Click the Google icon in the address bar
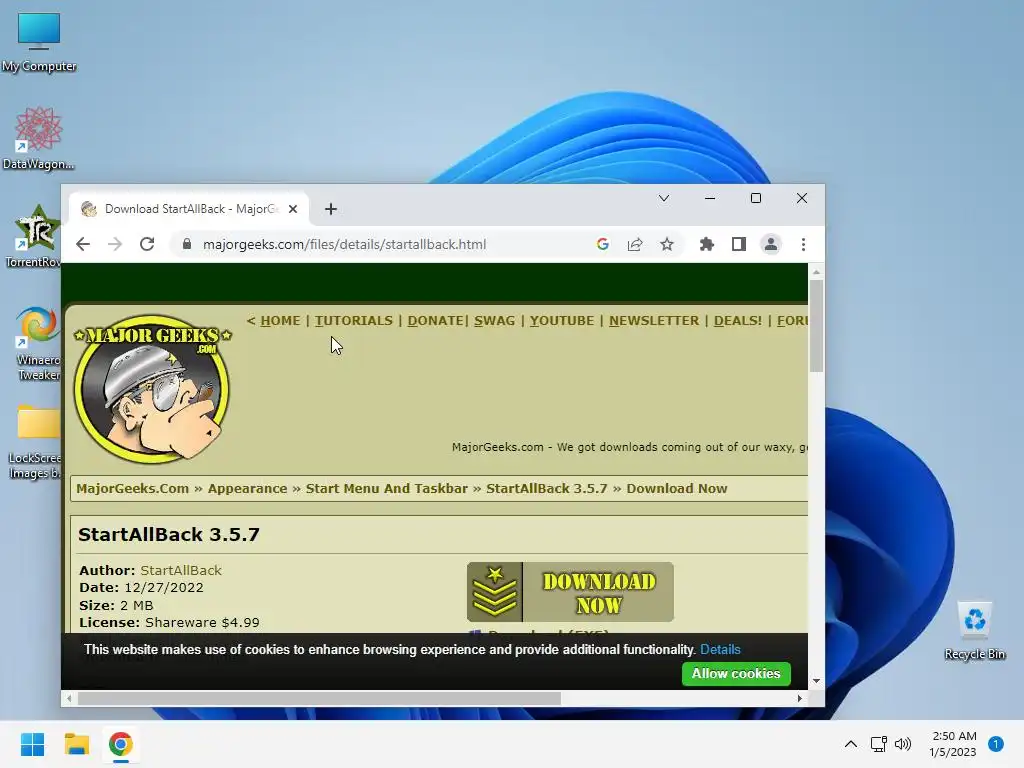Screen dimensions: 1024x768 point(603,244)
